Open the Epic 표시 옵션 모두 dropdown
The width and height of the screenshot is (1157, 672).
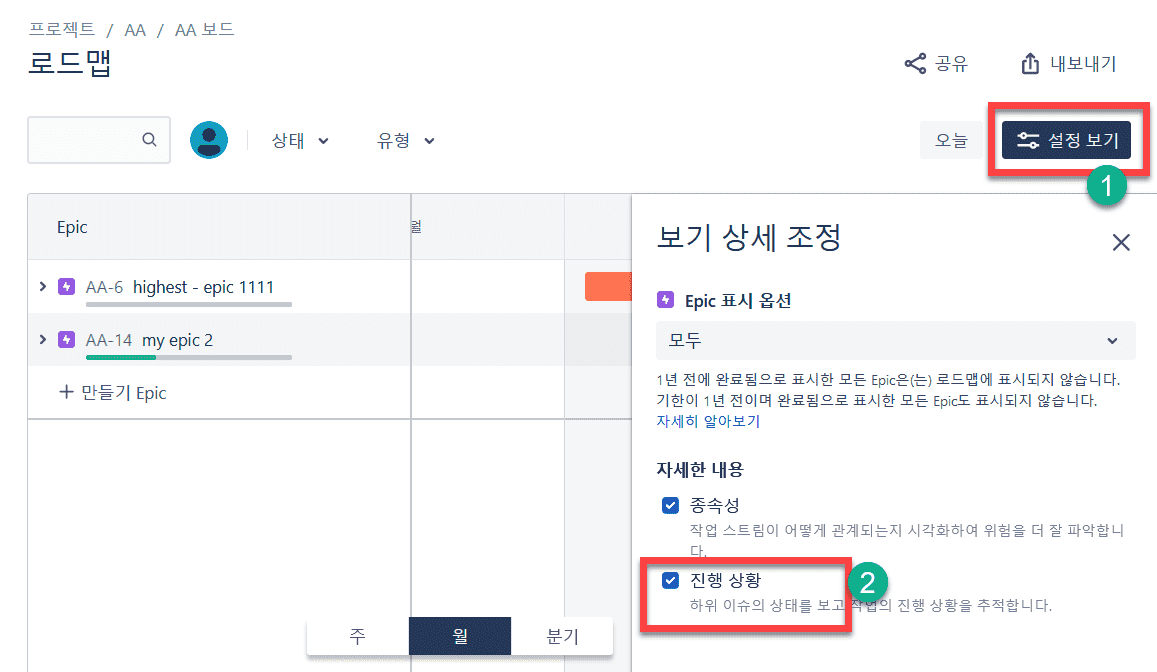pos(895,340)
